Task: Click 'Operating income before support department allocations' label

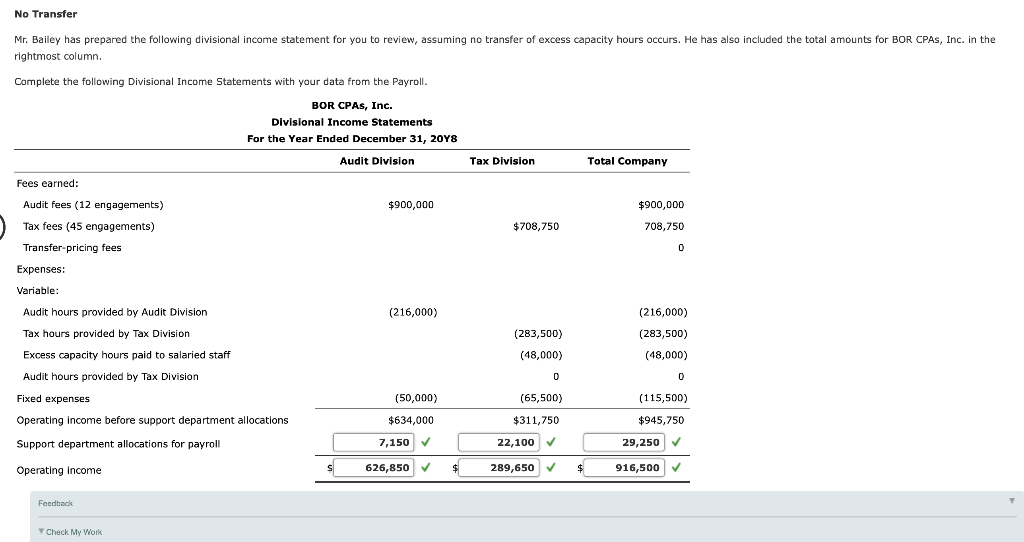Action: (152, 421)
